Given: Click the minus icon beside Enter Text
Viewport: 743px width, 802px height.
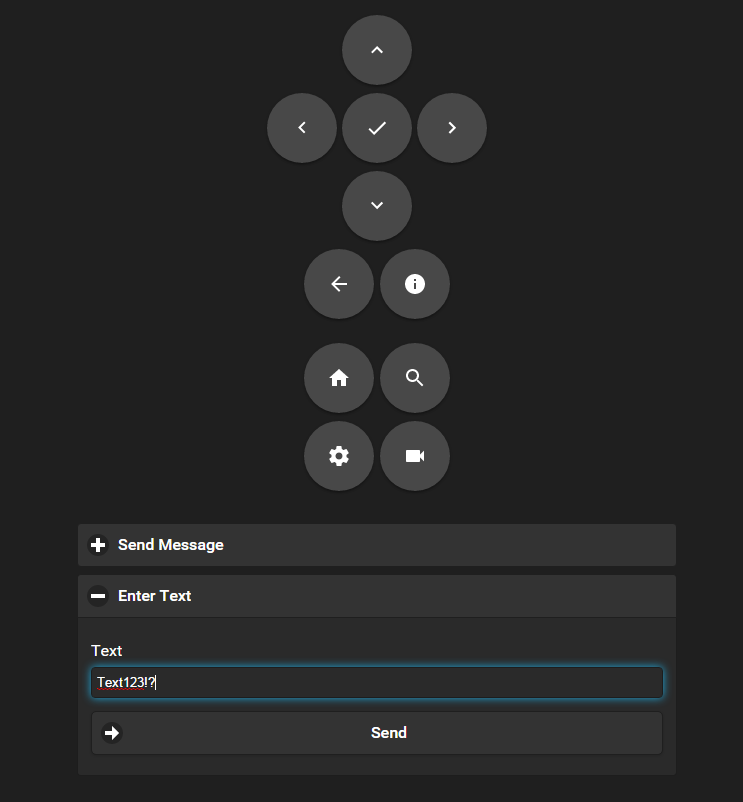Looking at the screenshot, I should pos(98,596).
